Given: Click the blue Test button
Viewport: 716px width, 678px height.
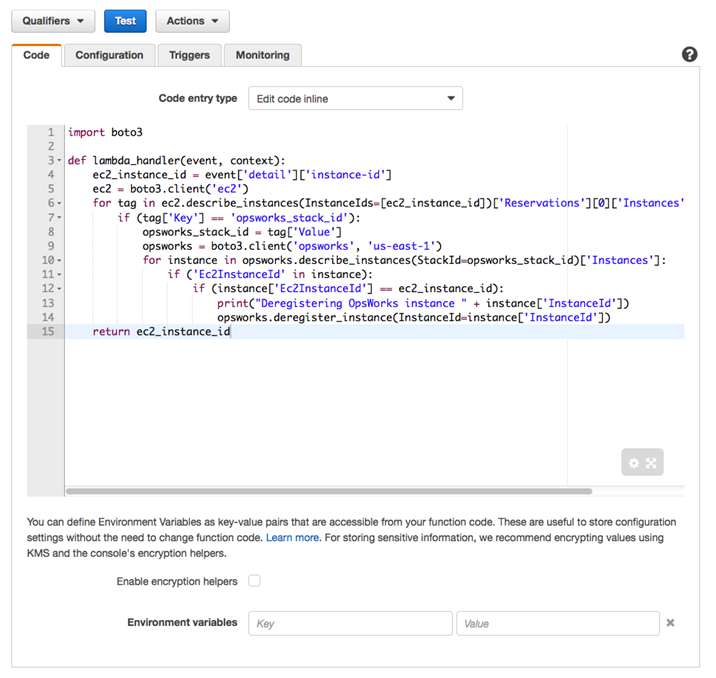Looking at the screenshot, I should 125,21.
